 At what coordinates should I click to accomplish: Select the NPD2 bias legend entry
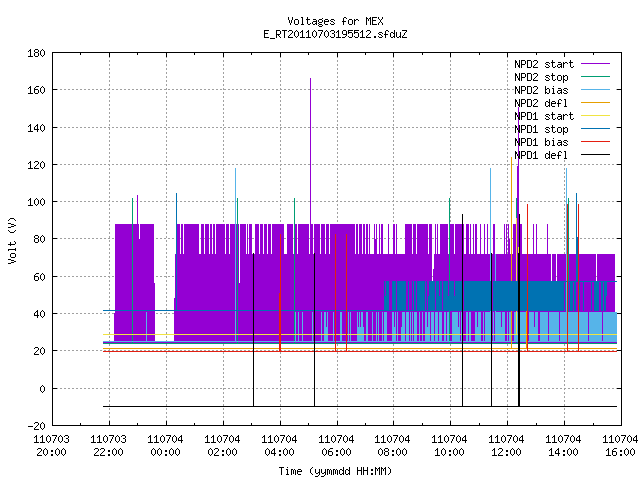pyautogui.click(x=541, y=90)
